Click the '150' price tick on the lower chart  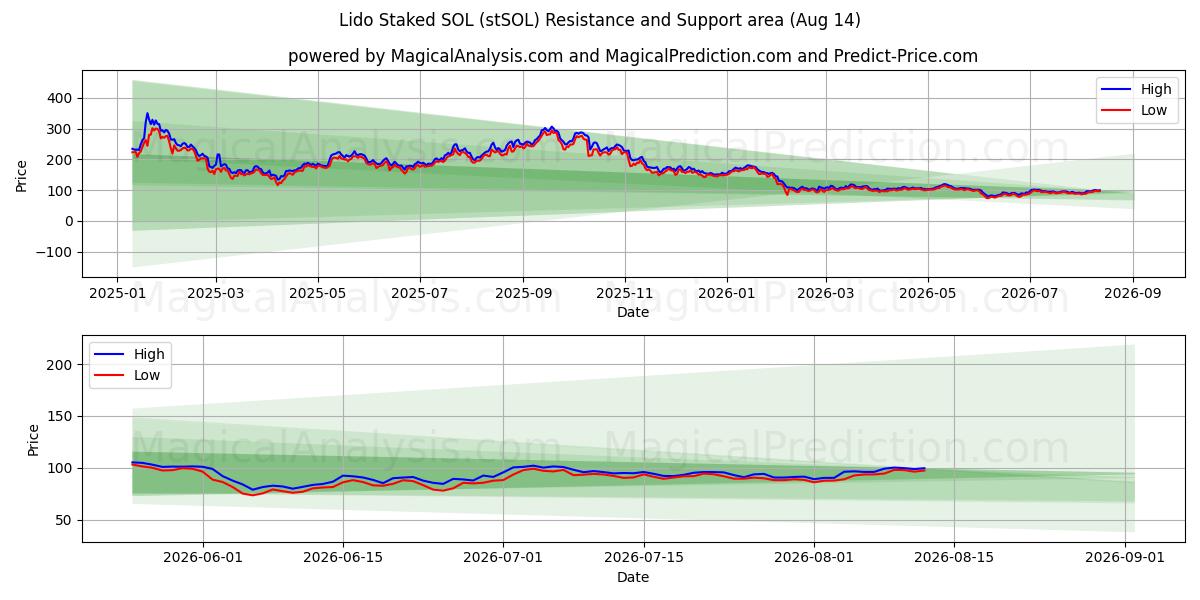(61, 417)
